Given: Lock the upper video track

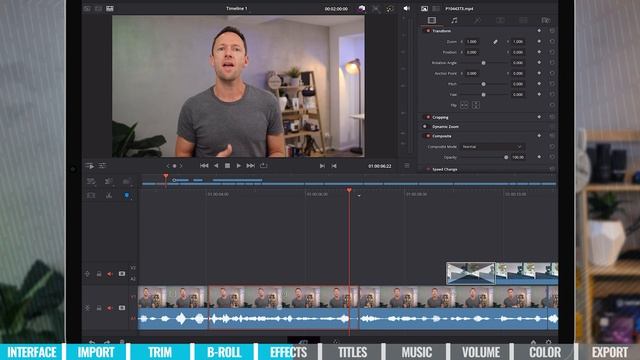Looking at the screenshot, I should point(99,274).
